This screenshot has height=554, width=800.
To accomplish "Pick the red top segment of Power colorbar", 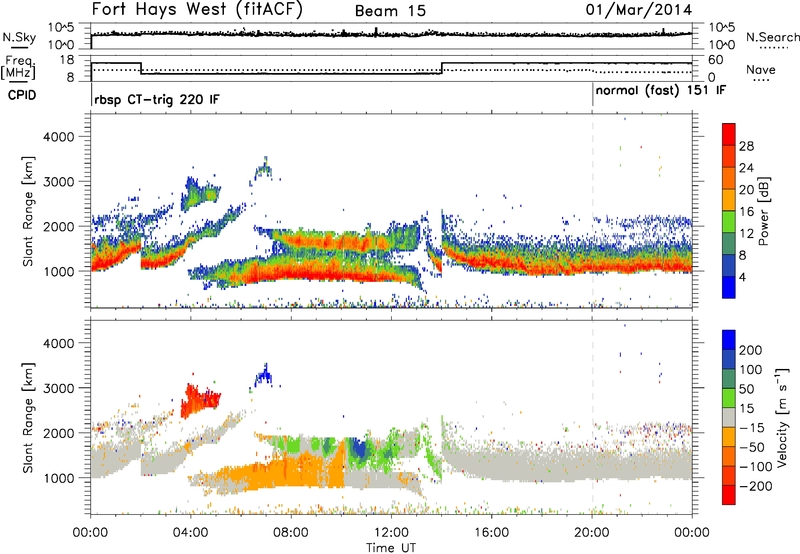I will [x=729, y=134].
